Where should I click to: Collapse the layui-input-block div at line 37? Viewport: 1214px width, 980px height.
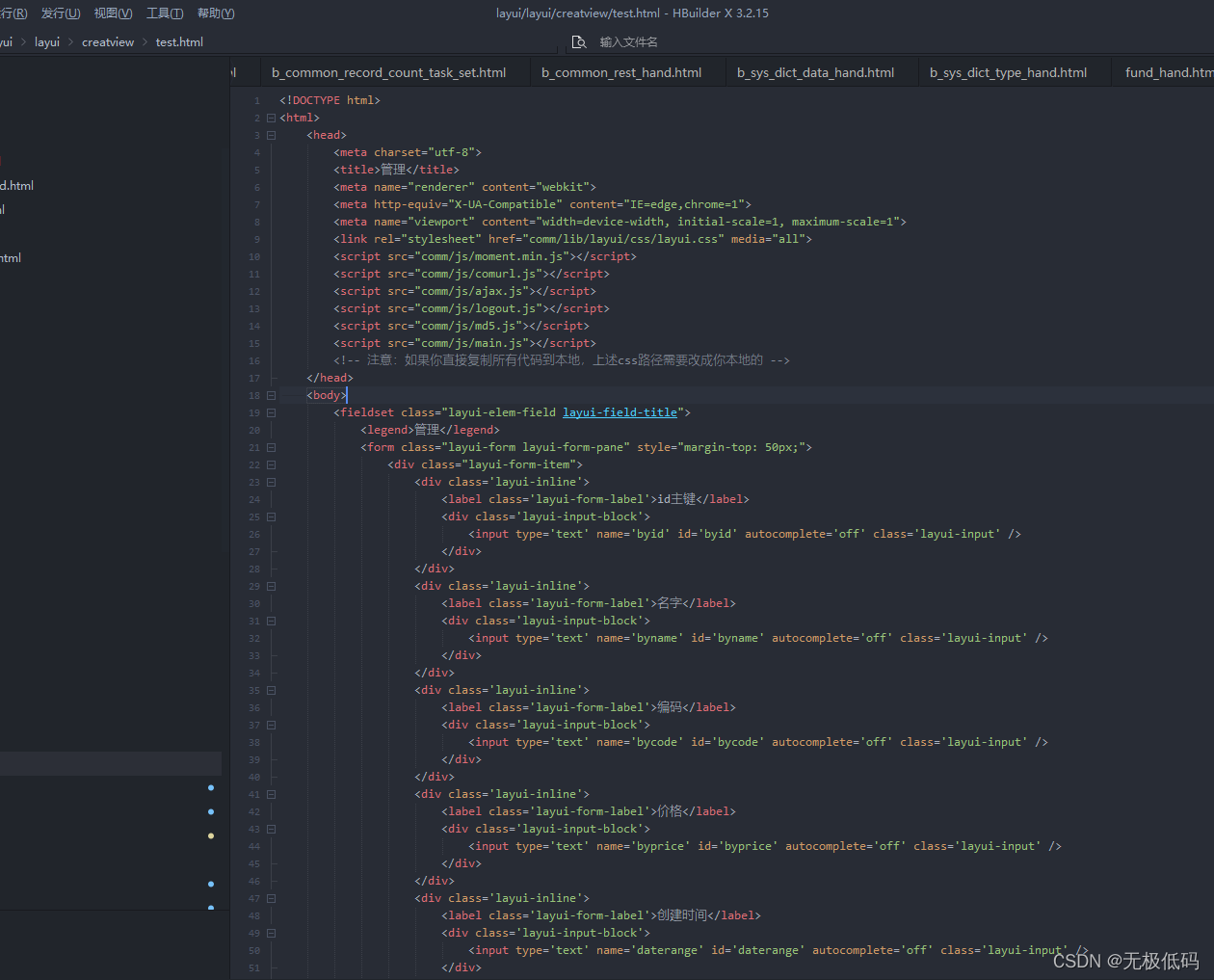click(271, 725)
